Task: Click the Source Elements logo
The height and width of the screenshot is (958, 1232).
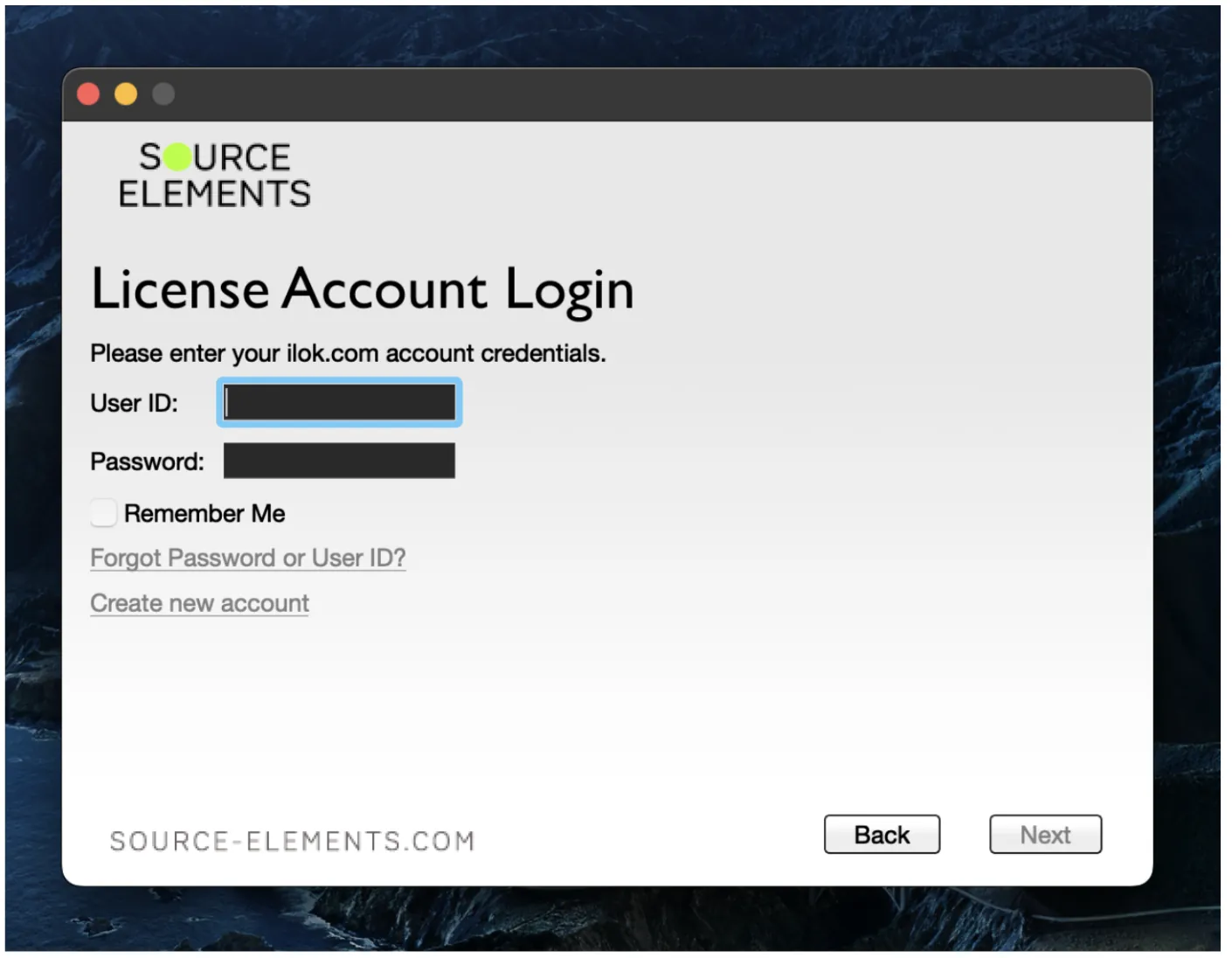Action: (x=214, y=176)
